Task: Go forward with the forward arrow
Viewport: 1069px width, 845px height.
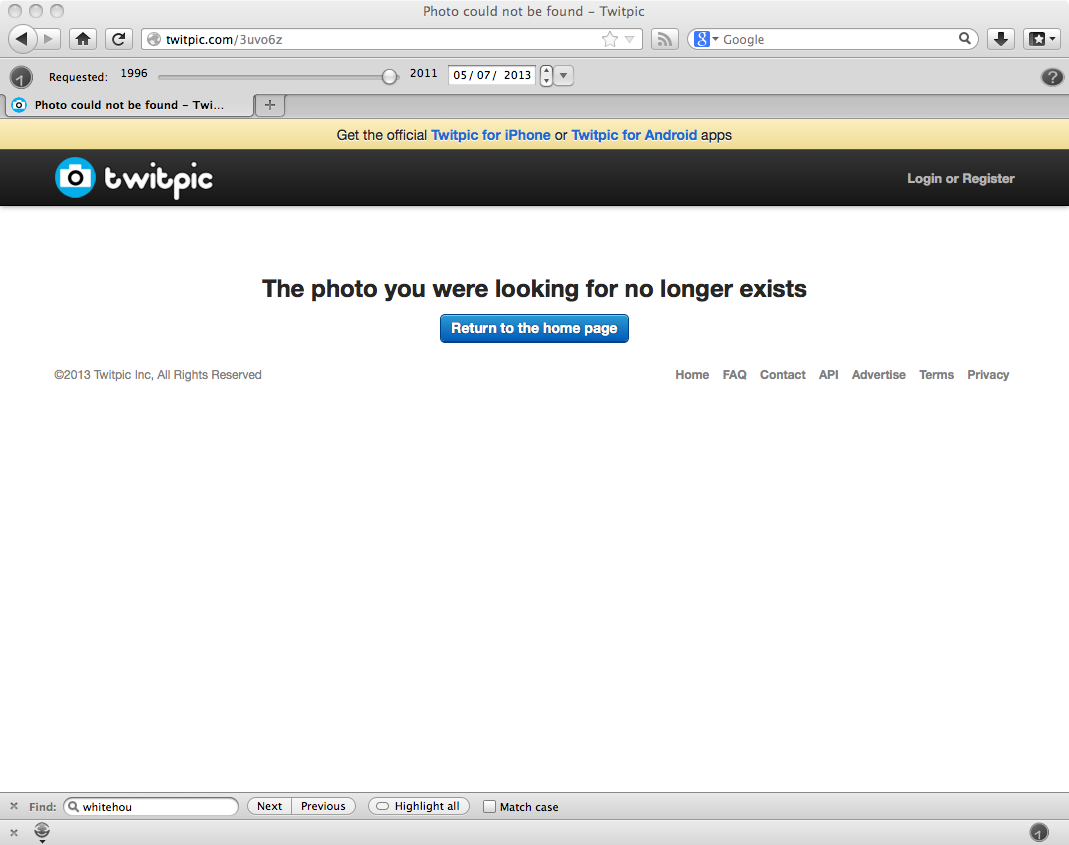Action: point(48,39)
